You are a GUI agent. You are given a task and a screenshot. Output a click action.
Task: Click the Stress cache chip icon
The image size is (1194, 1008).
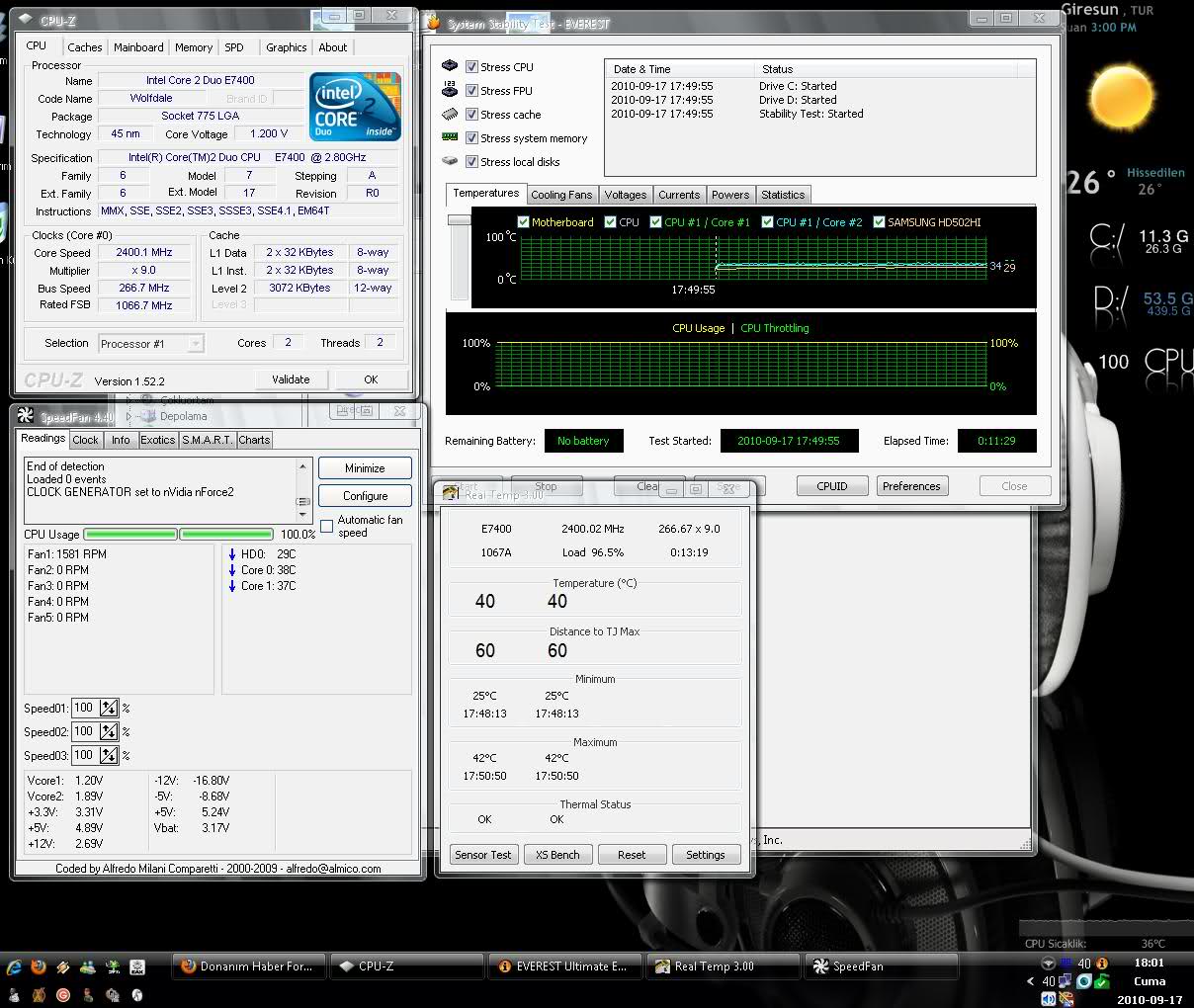click(450, 114)
